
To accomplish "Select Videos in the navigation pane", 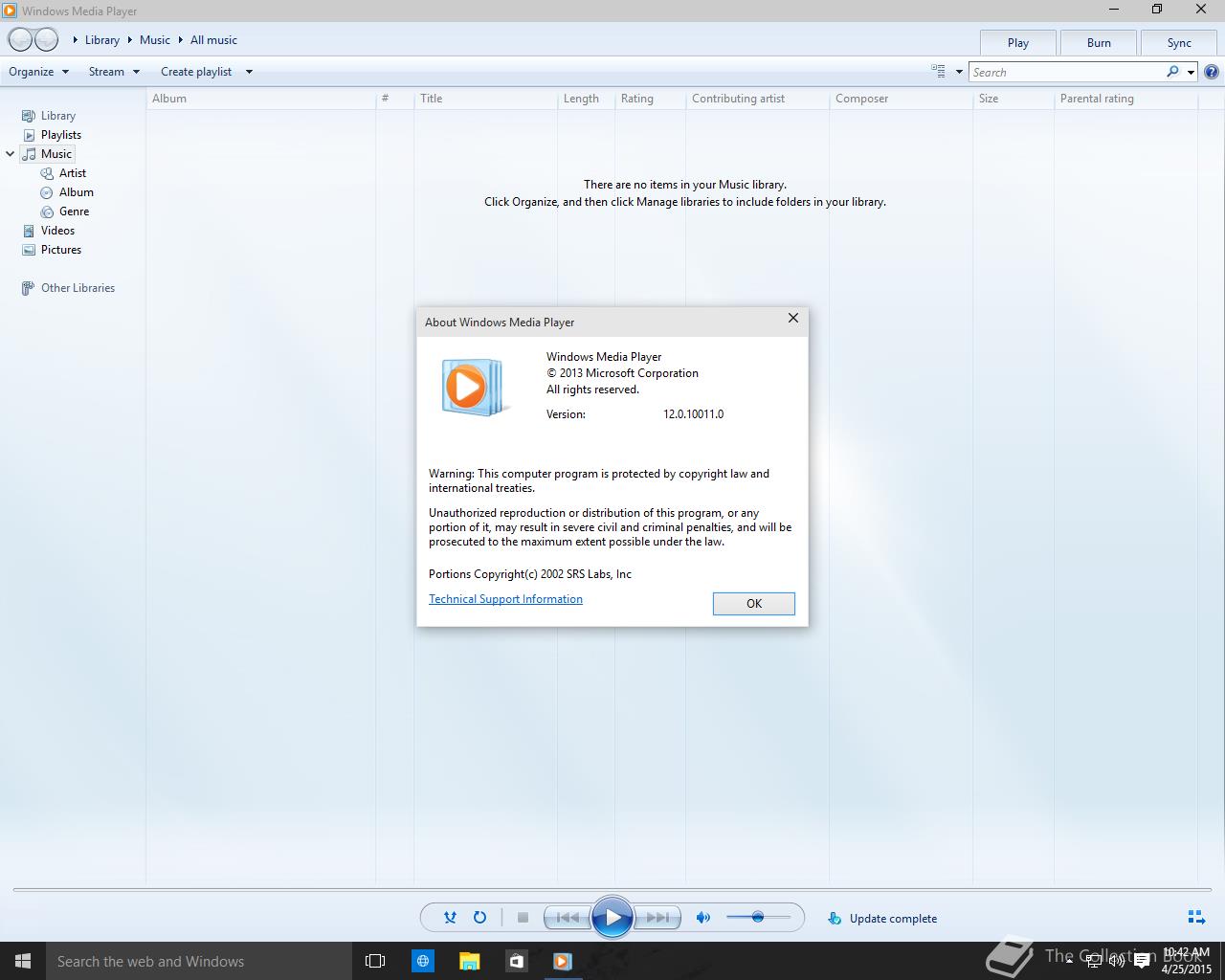I will tap(57, 231).
